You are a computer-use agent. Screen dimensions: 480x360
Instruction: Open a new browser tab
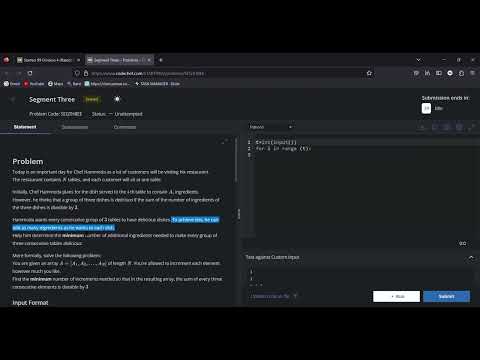[161, 60]
